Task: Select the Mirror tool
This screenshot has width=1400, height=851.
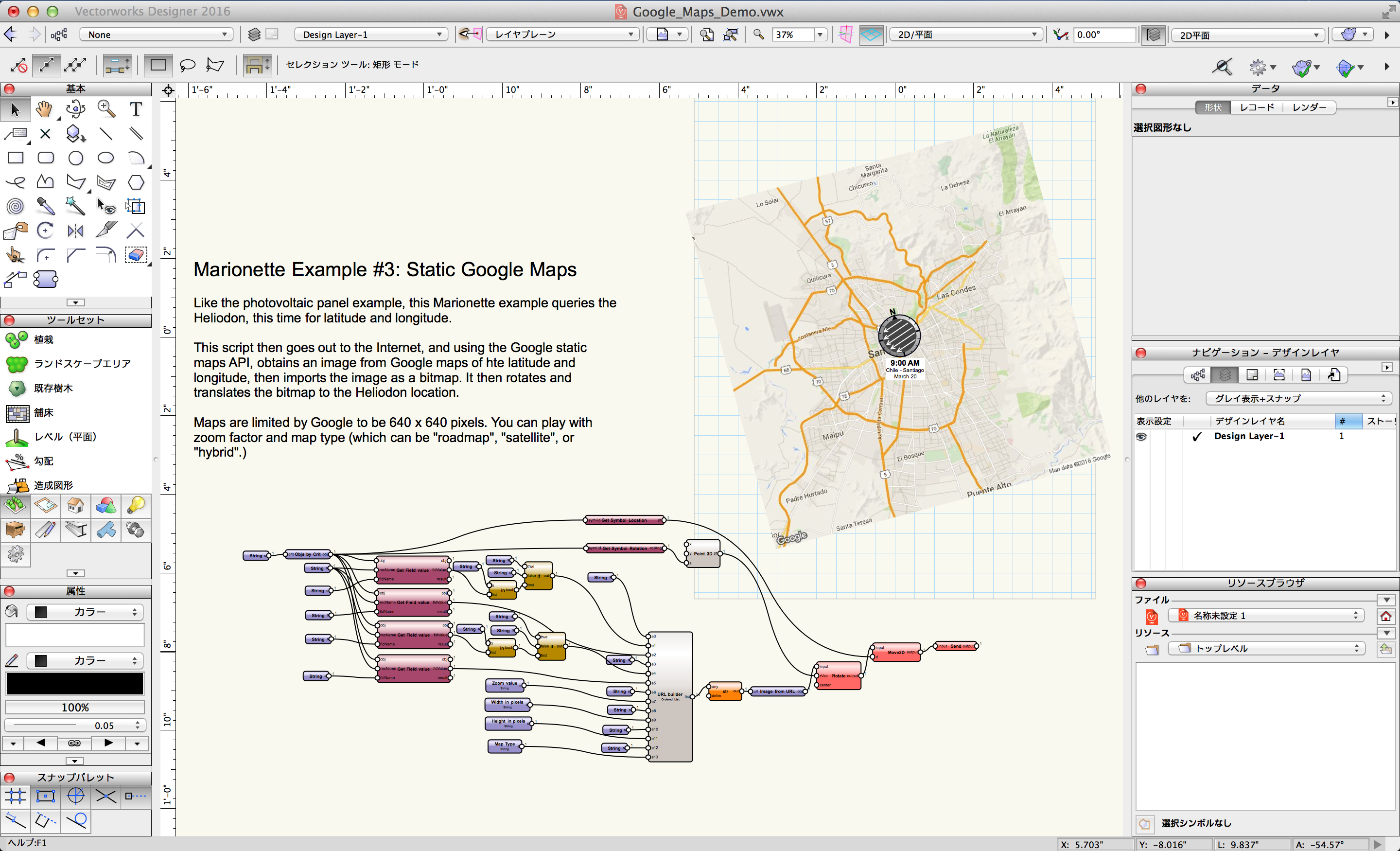Action: [75, 231]
